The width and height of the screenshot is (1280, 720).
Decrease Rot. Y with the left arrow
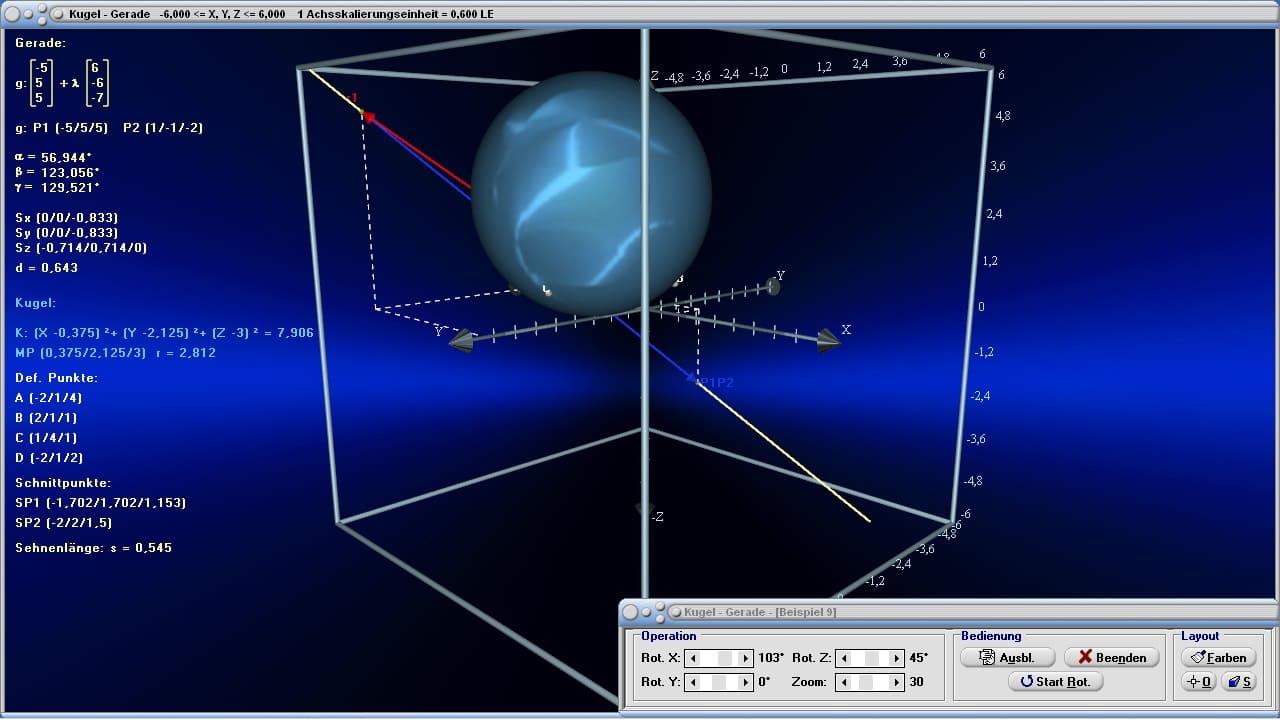[693, 682]
